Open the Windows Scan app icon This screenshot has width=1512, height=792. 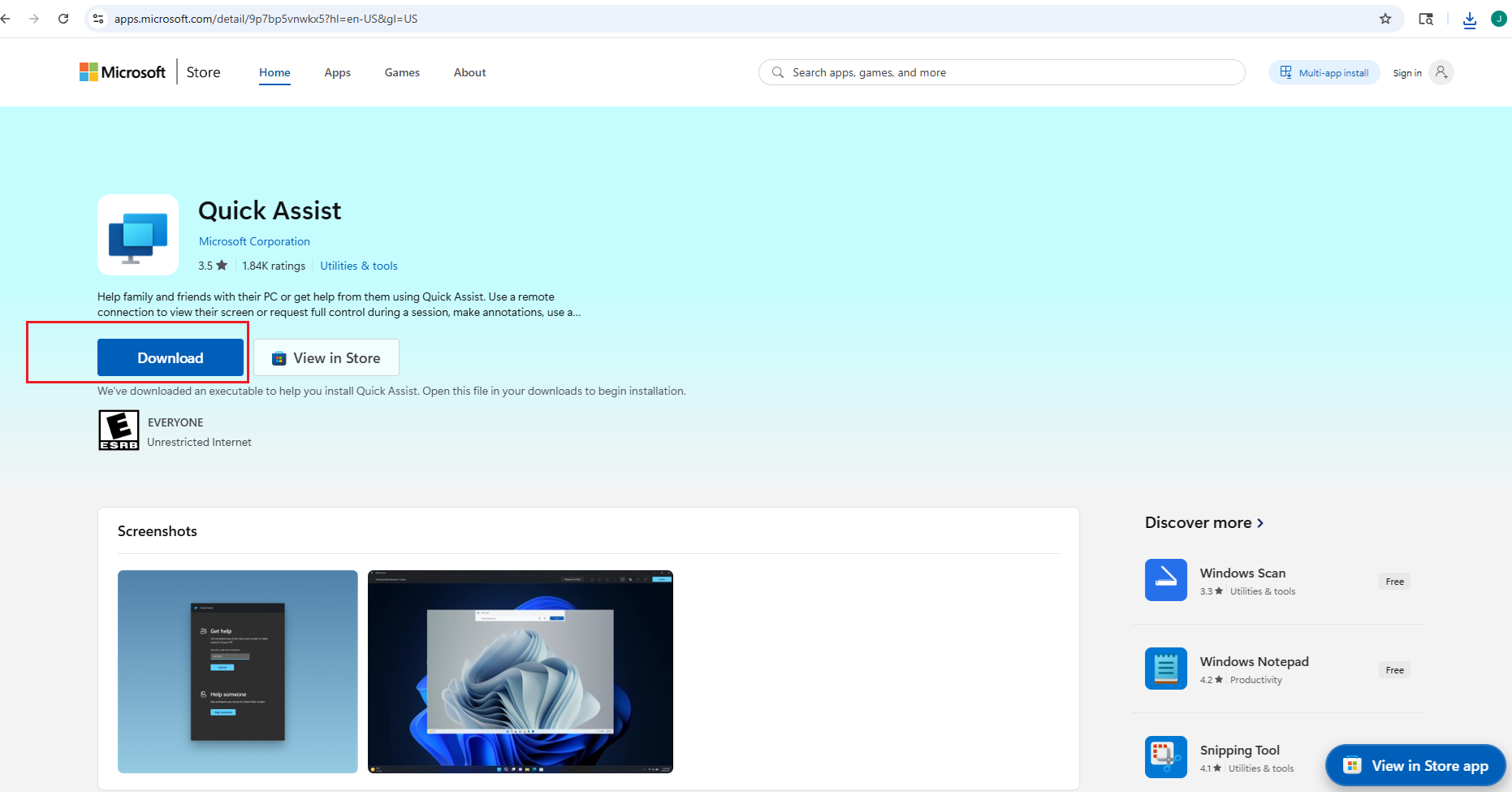click(1165, 580)
